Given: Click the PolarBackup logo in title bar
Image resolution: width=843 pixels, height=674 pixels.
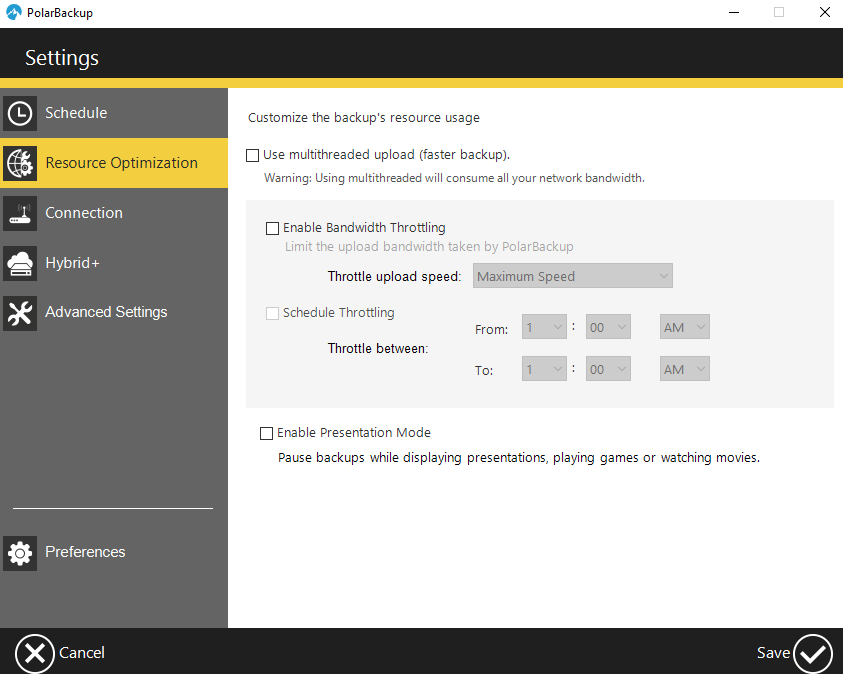Looking at the screenshot, I should click(13, 12).
